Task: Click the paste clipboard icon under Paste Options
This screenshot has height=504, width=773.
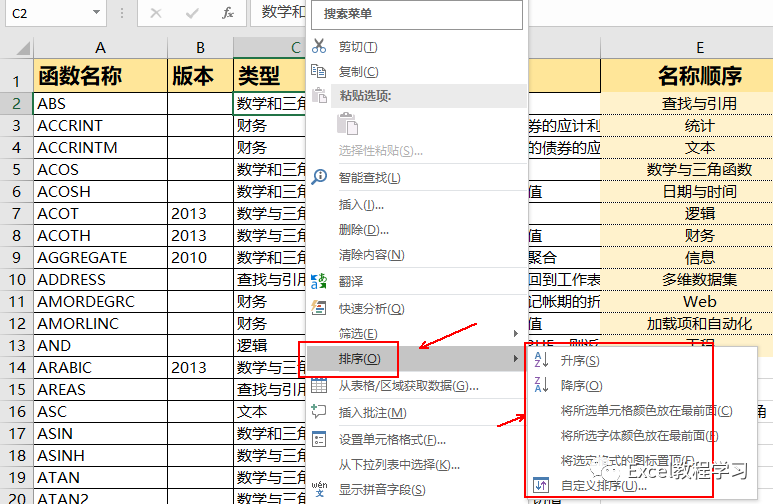Action: click(x=348, y=123)
